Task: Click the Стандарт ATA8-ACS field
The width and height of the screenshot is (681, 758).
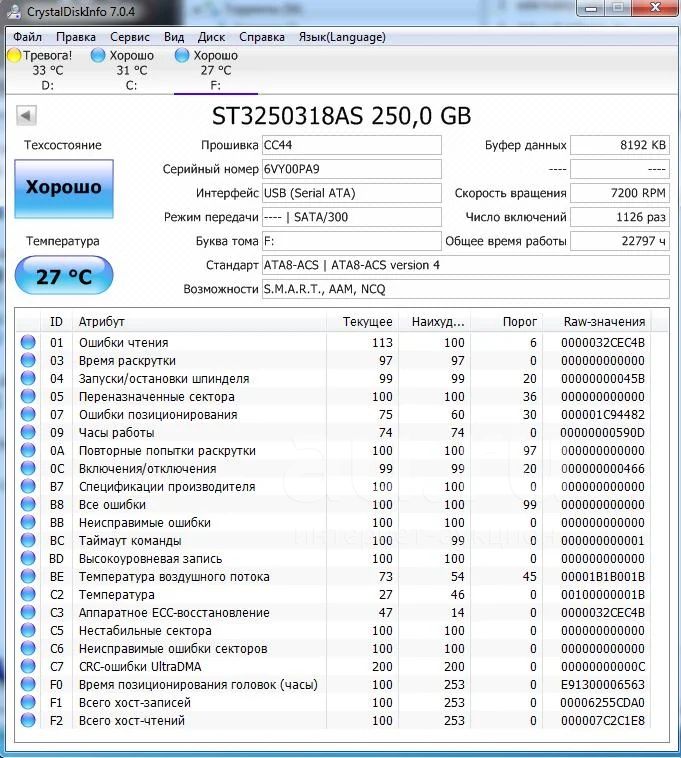Action: point(465,265)
